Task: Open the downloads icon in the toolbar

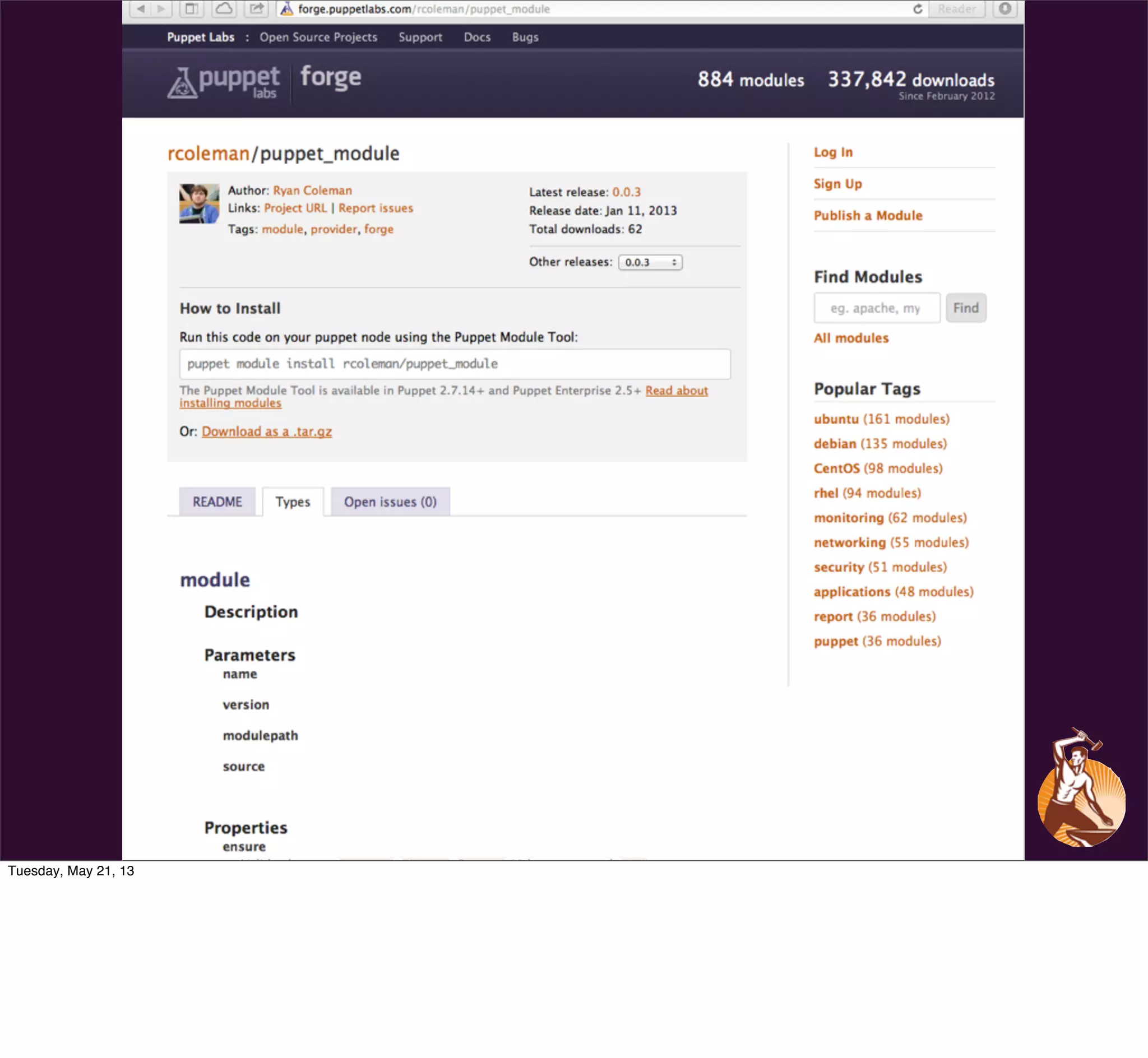Action: (1005, 8)
